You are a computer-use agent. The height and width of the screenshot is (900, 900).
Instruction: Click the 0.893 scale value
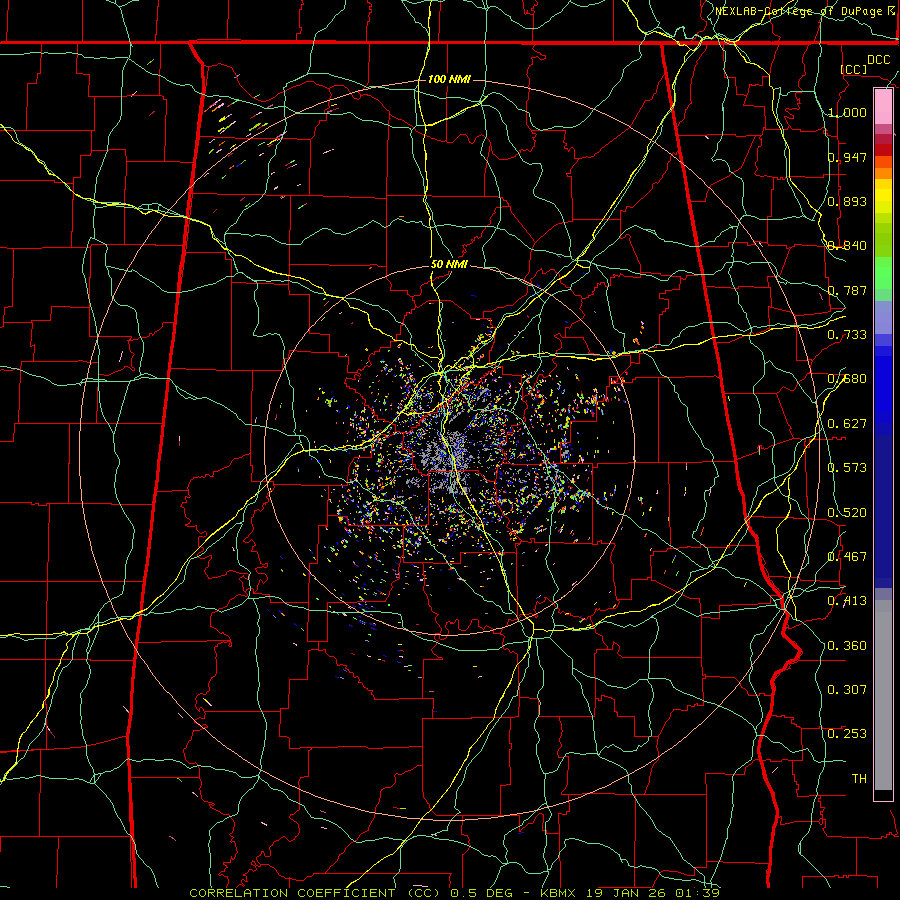[x=847, y=201]
